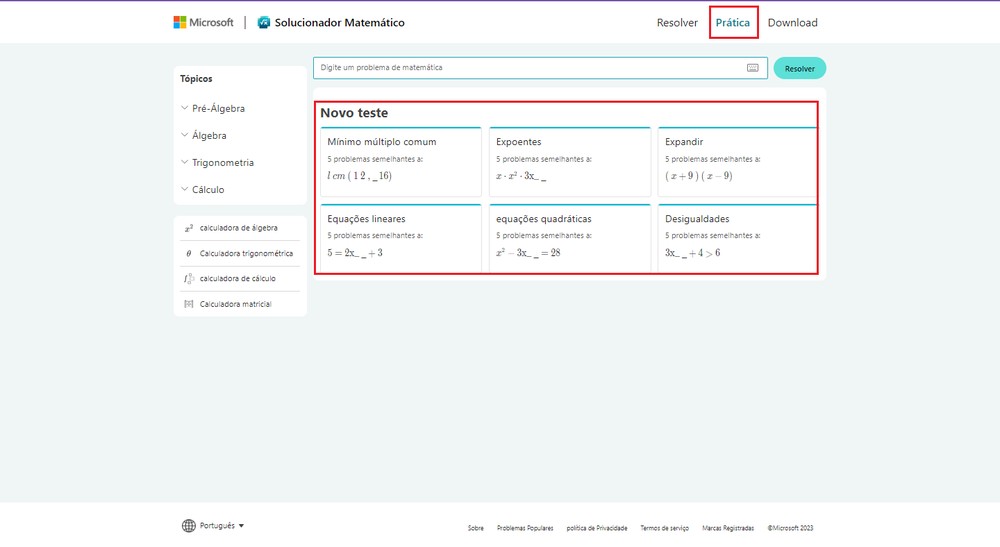Open the Português language dropdown

[x=222, y=526]
